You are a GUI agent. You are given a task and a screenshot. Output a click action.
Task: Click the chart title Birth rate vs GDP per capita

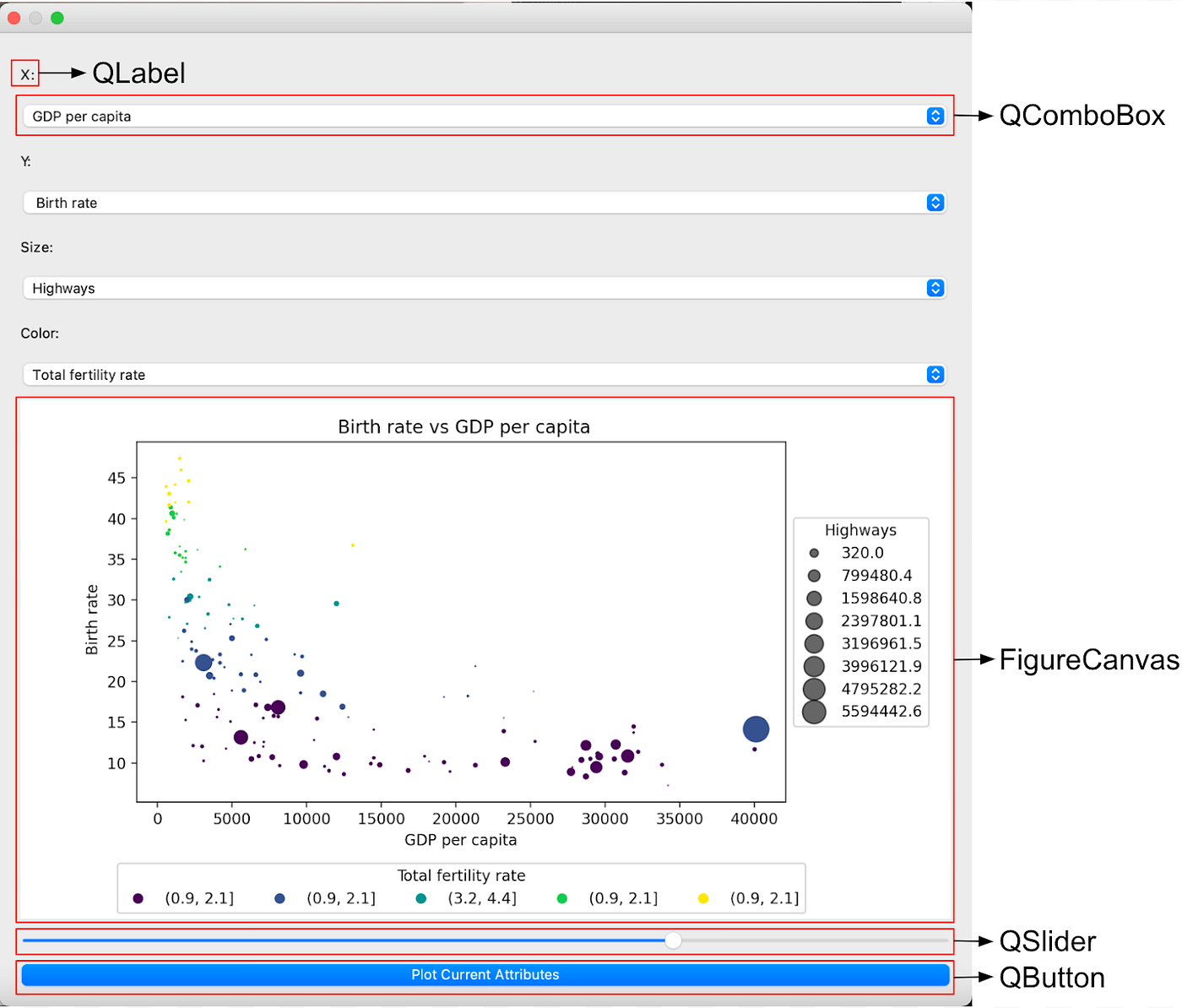[x=463, y=426]
